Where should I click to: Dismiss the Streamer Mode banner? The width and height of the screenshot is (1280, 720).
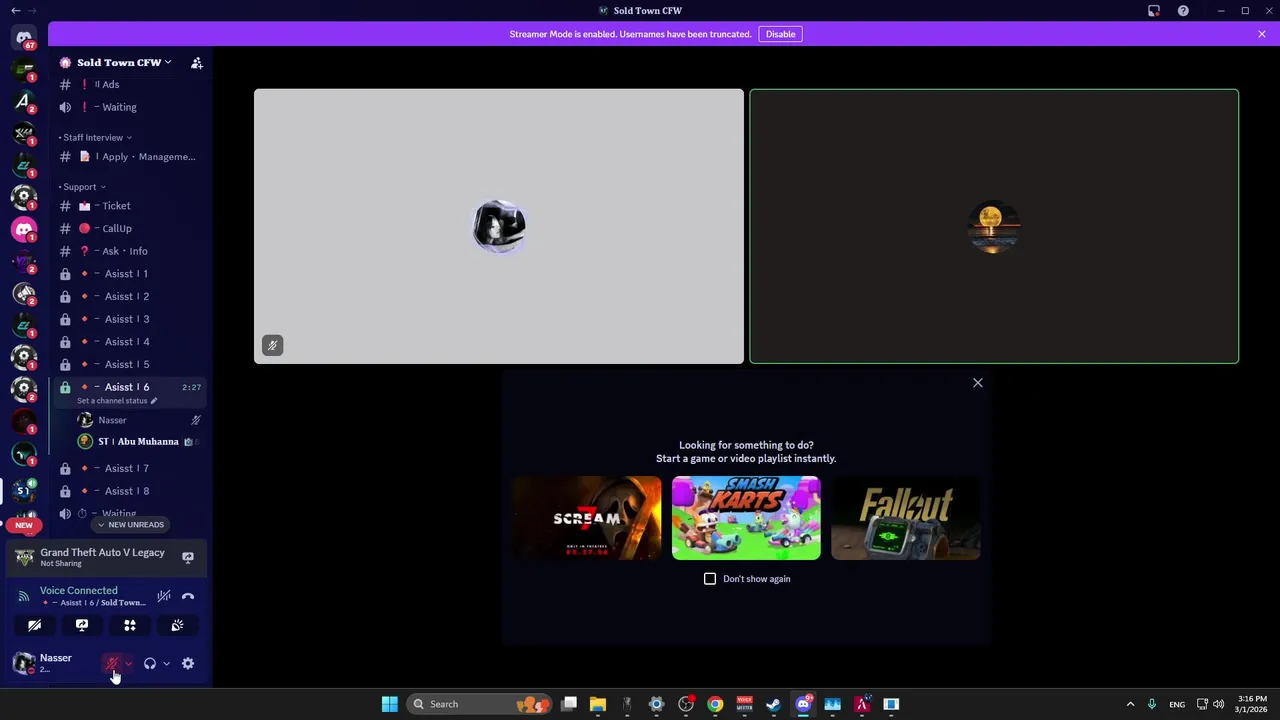click(x=1262, y=34)
